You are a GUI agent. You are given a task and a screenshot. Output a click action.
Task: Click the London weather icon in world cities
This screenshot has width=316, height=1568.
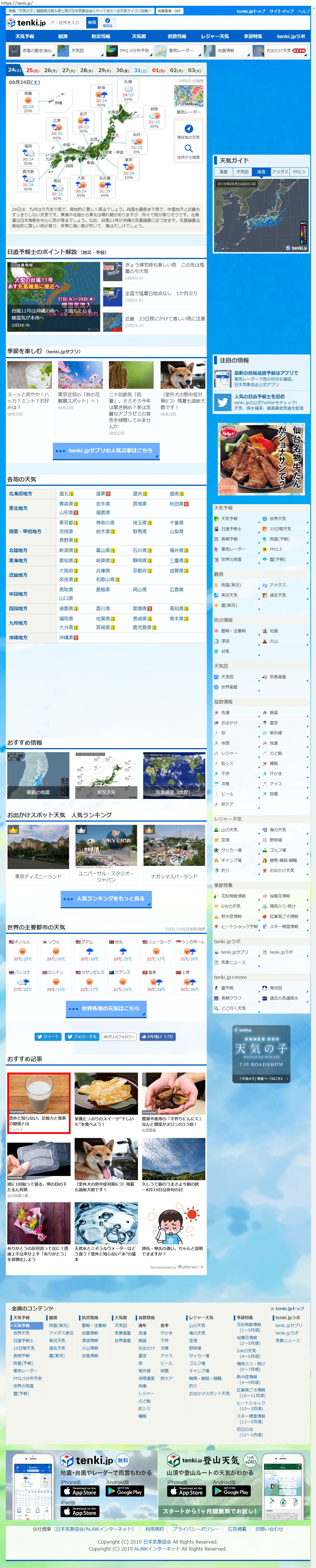pyautogui.click(x=55, y=982)
